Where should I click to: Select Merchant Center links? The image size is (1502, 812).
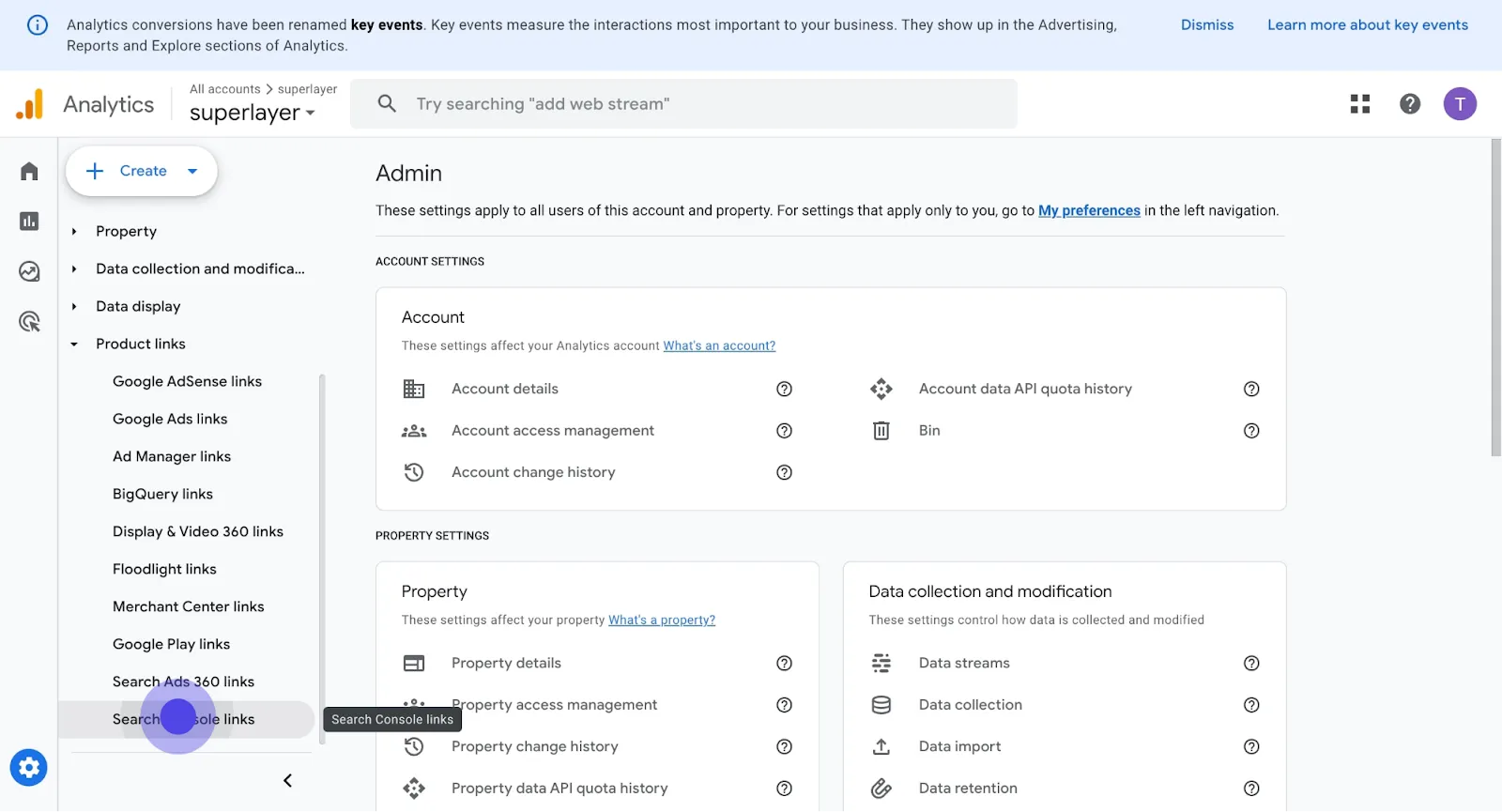[189, 607]
